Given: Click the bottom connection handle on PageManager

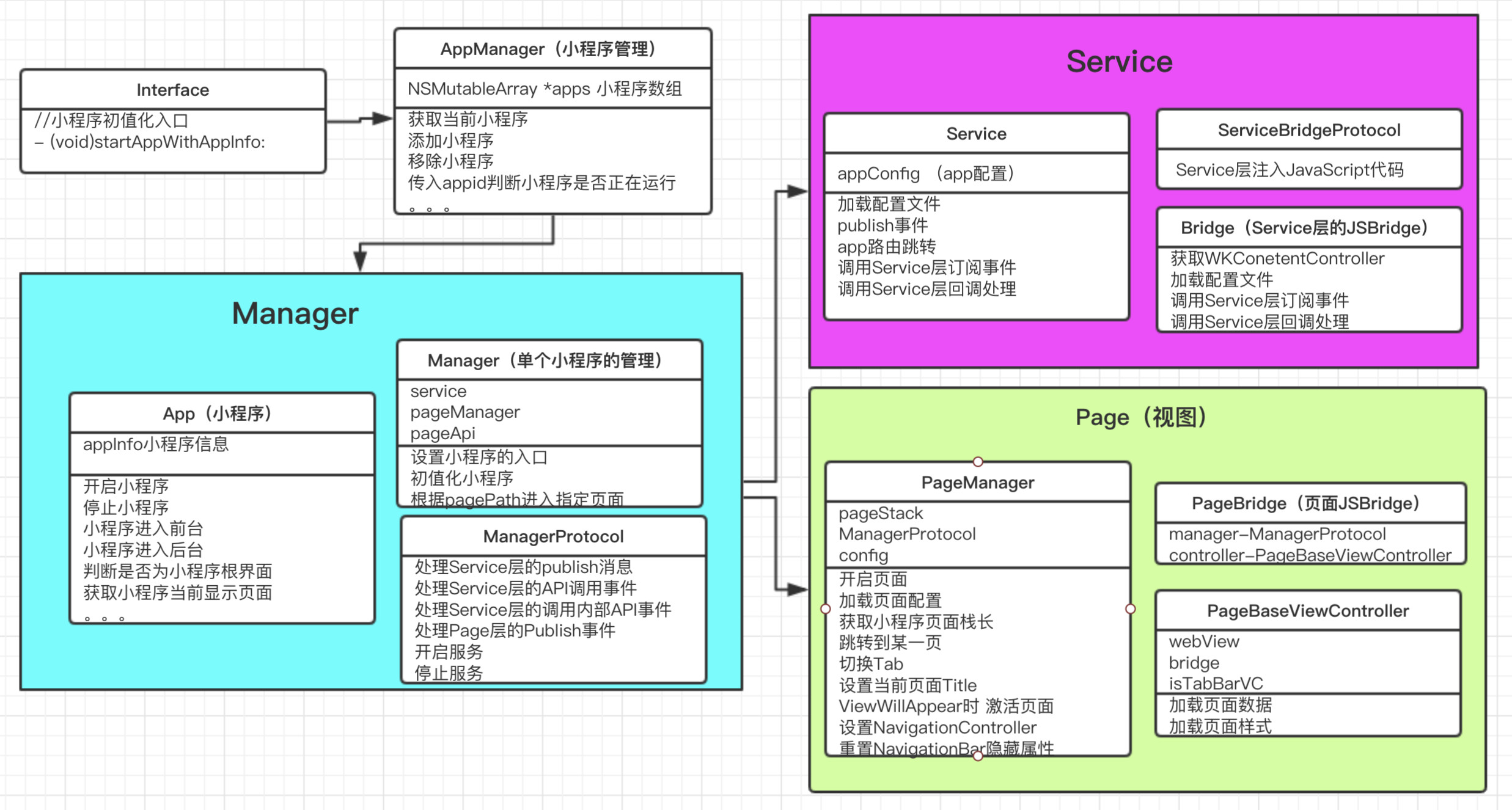Looking at the screenshot, I should point(978,756).
